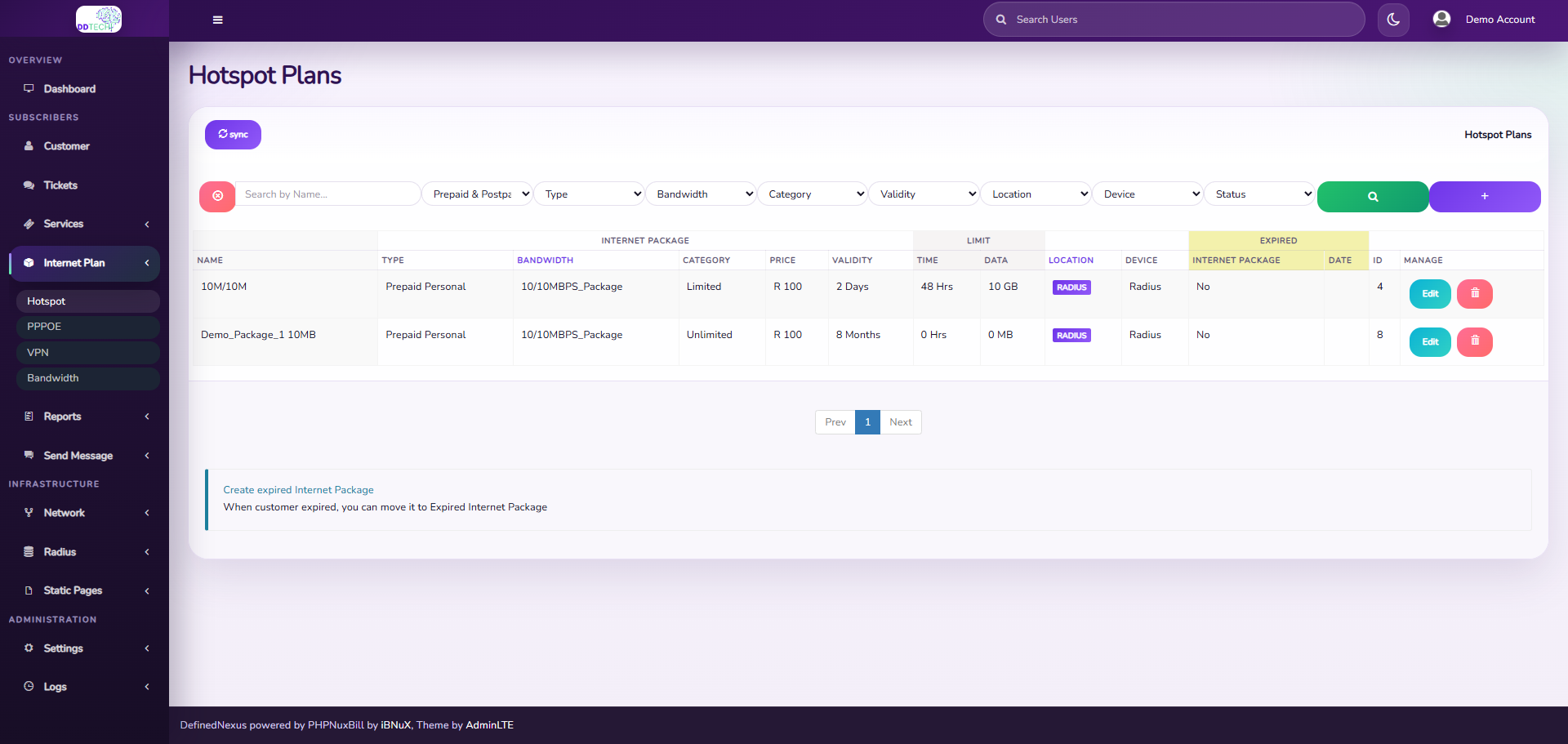
Task: Edit the Demo_Package_1 10MB plan
Action: [x=1429, y=341]
